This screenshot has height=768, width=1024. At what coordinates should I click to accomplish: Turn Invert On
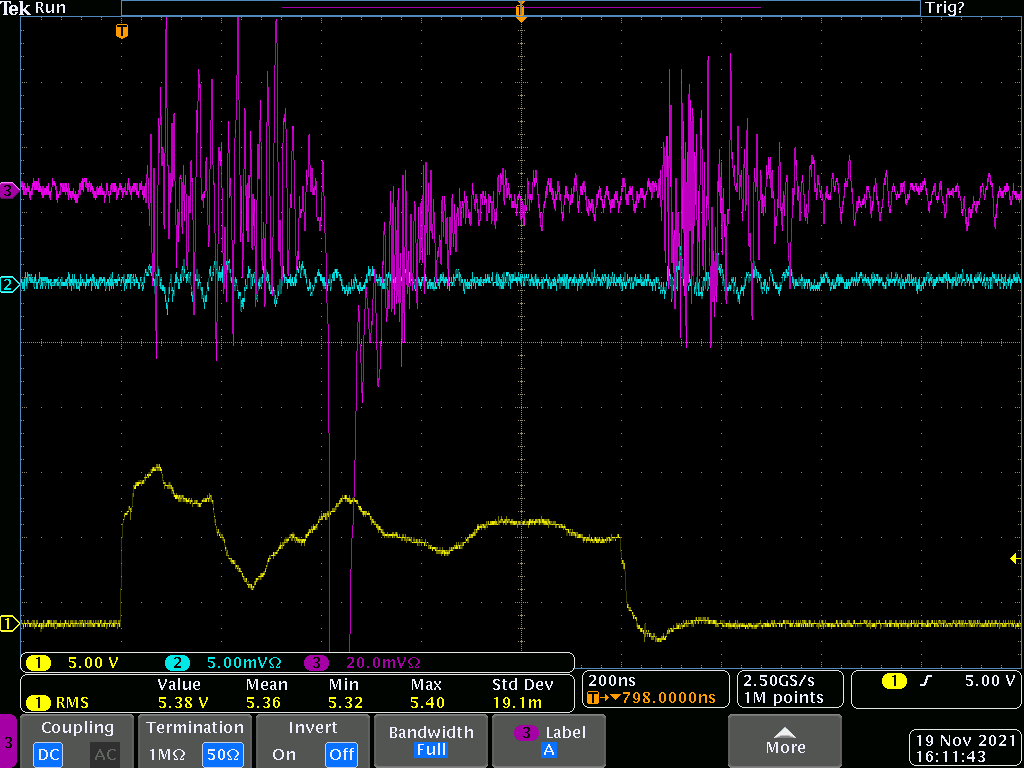(284, 754)
